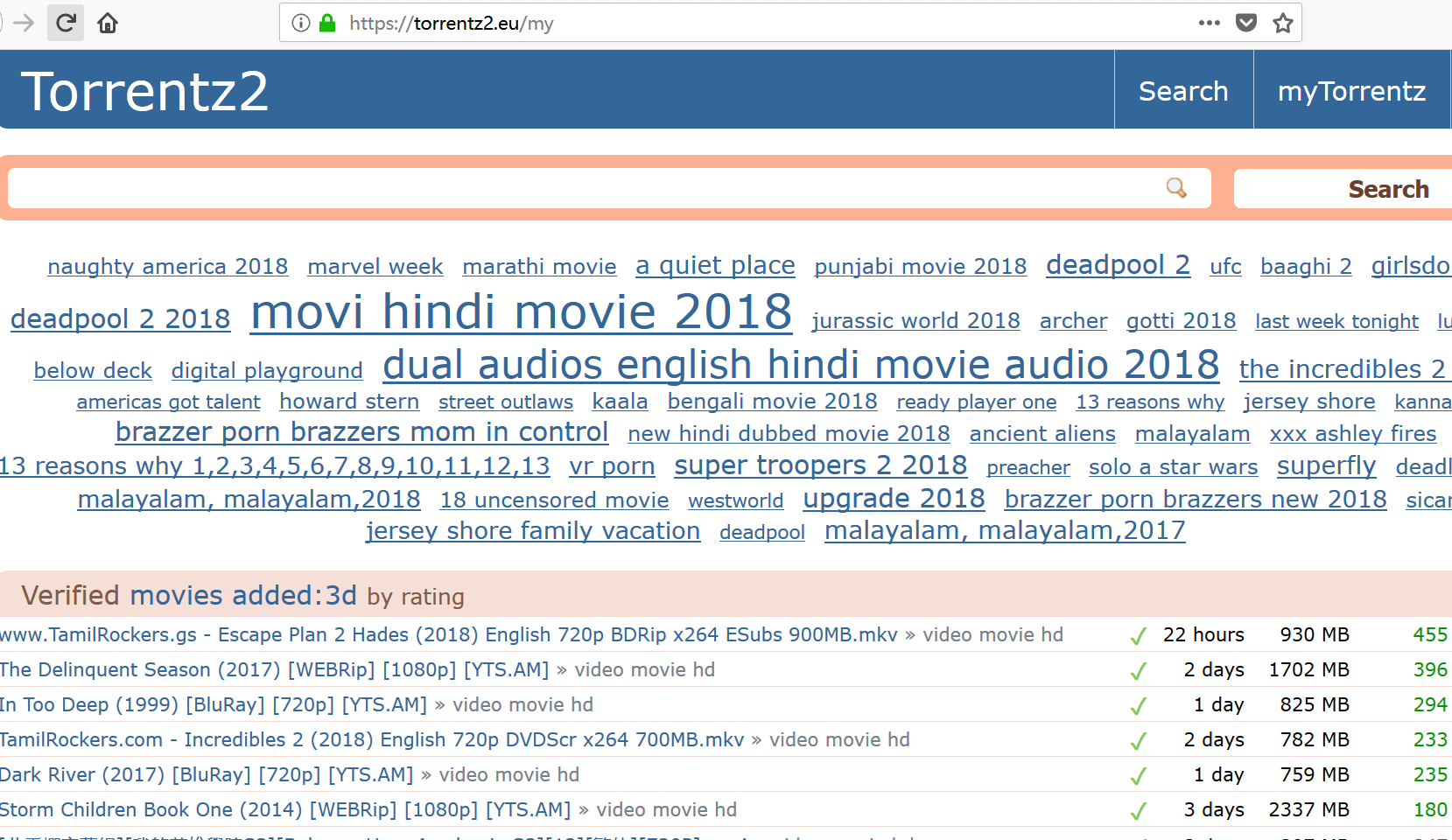Open the Search tab in header
Image resolution: width=1452 pixels, height=840 pixels.
coord(1183,90)
